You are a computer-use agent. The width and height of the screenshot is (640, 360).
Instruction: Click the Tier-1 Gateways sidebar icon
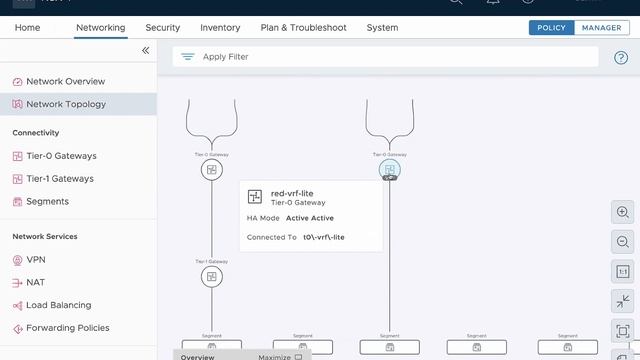(17, 179)
